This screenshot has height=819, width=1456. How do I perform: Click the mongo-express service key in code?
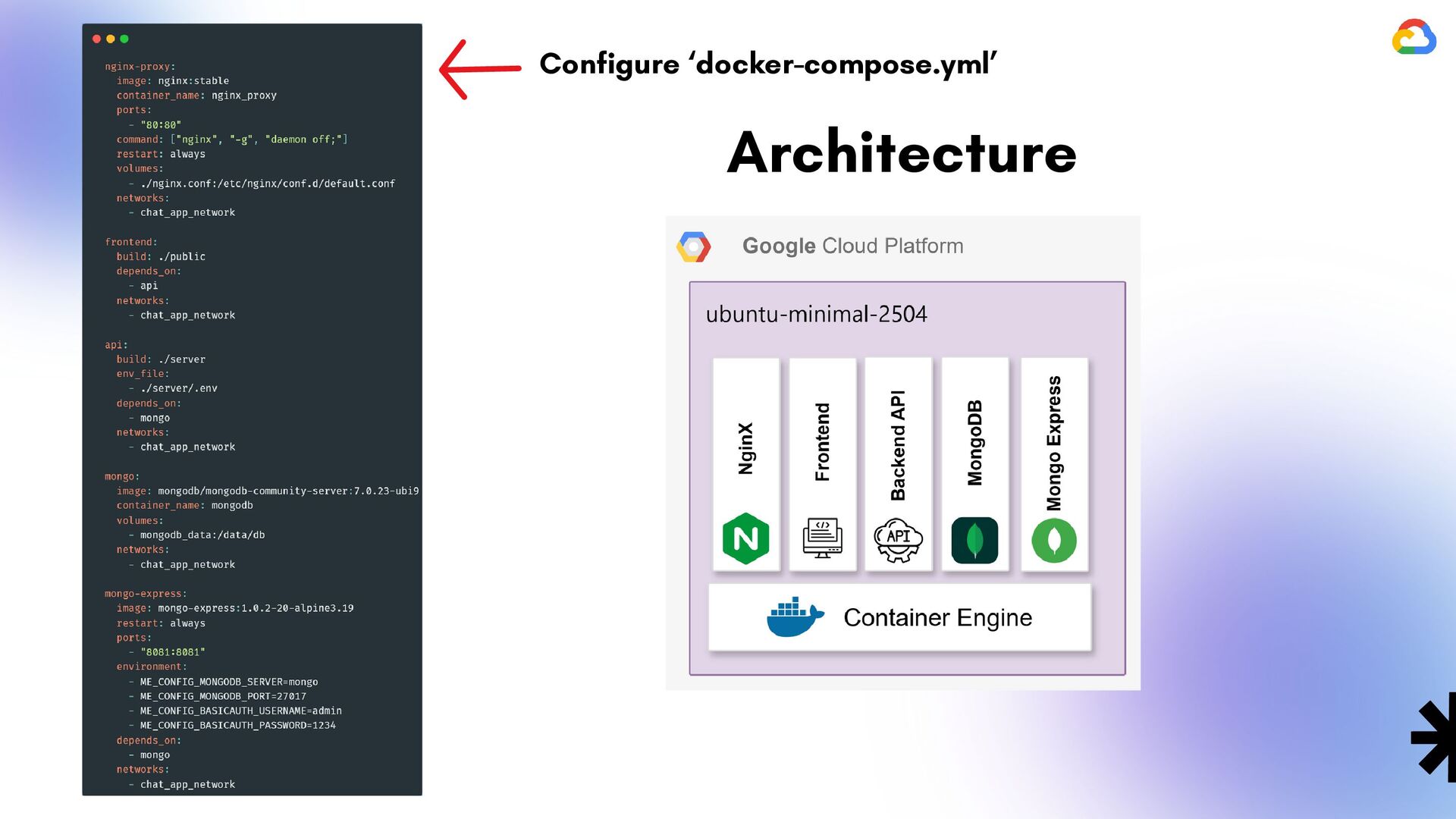click(144, 594)
